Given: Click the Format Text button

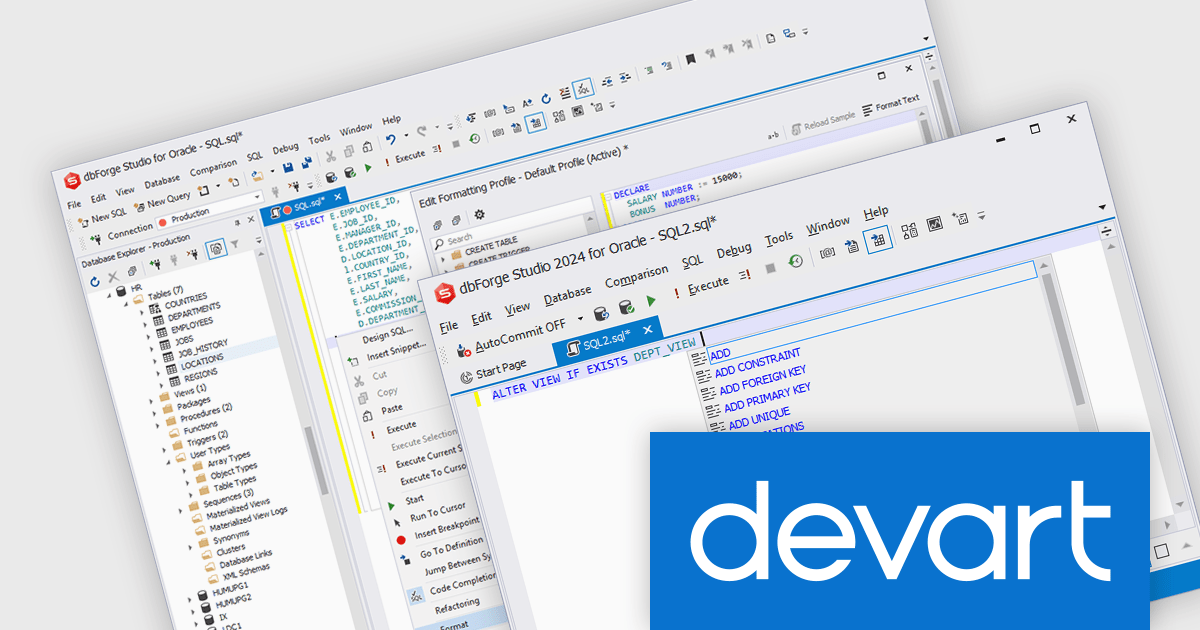Looking at the screenshot, I should pos(890,106).
